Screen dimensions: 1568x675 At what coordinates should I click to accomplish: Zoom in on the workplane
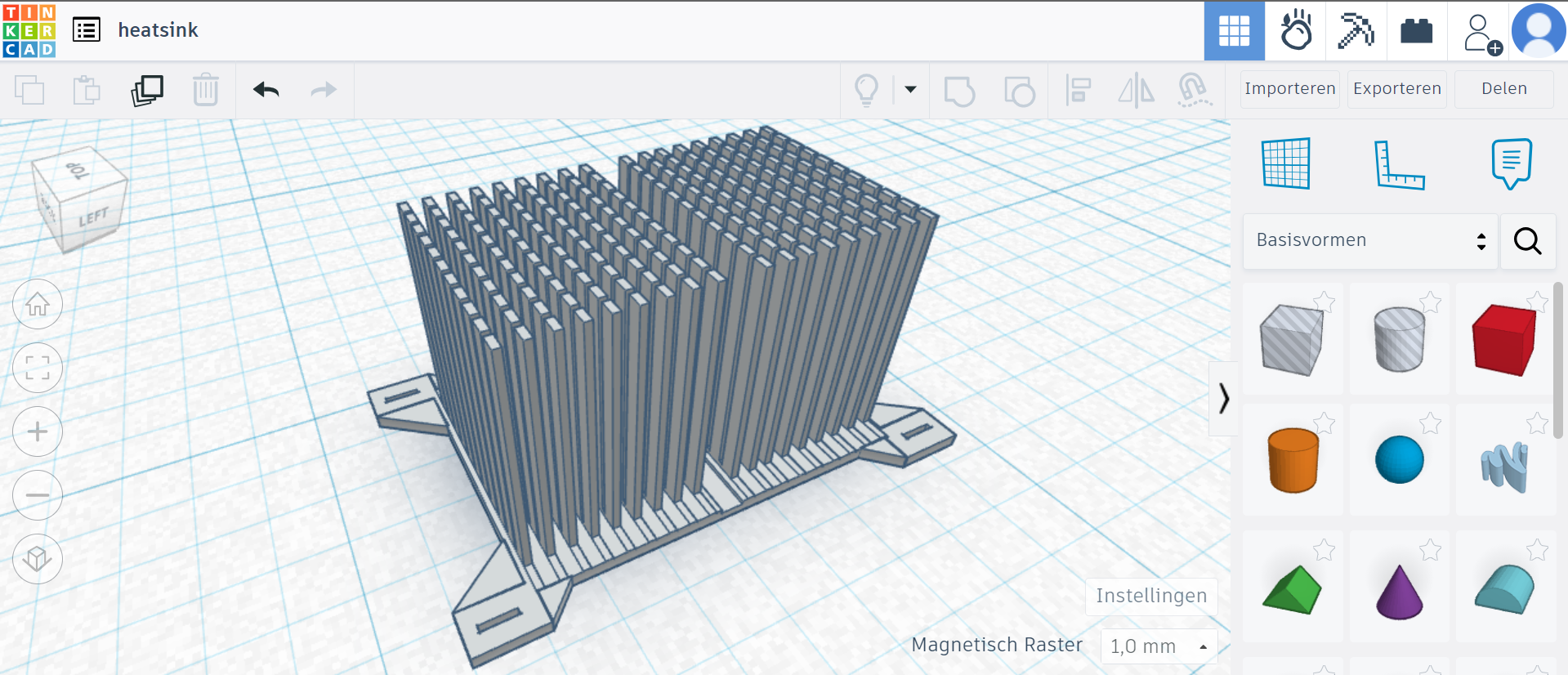point(38,431)
